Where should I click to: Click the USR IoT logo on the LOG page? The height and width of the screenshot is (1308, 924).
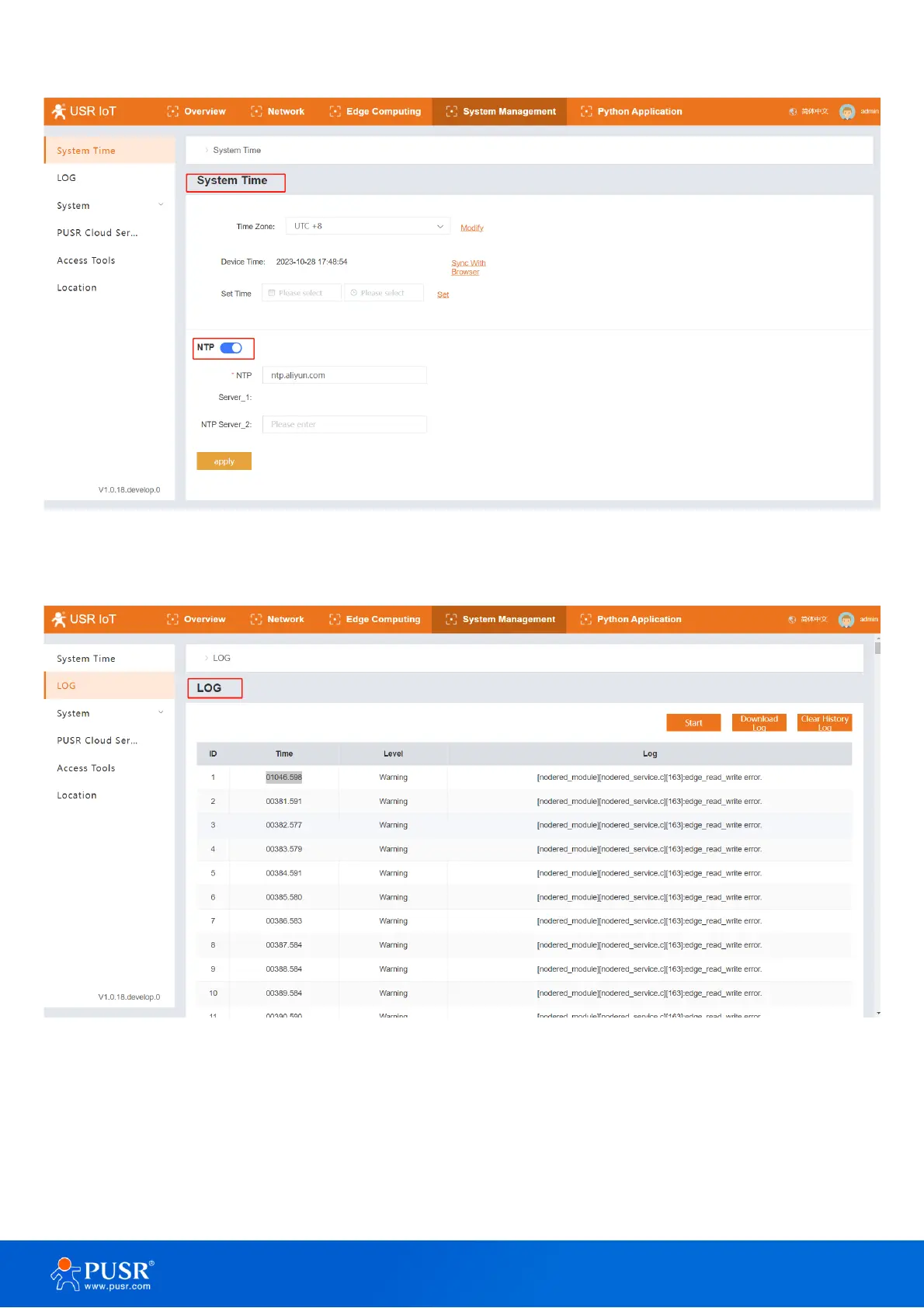point(84,619)
